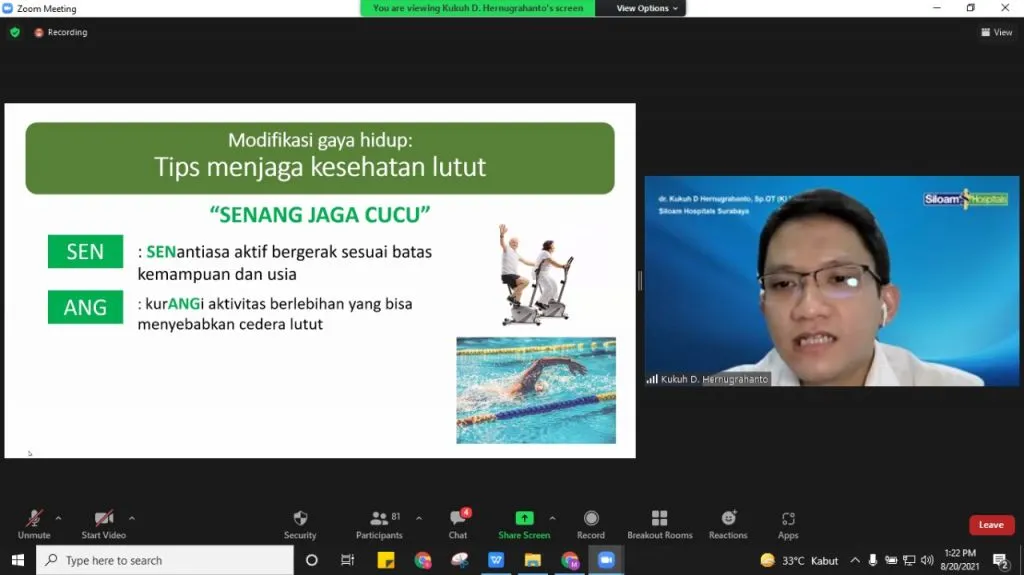Click the weather 33°C Kabut widget
The height and width of the screenshot is (575, 1024).
[799, 560]
